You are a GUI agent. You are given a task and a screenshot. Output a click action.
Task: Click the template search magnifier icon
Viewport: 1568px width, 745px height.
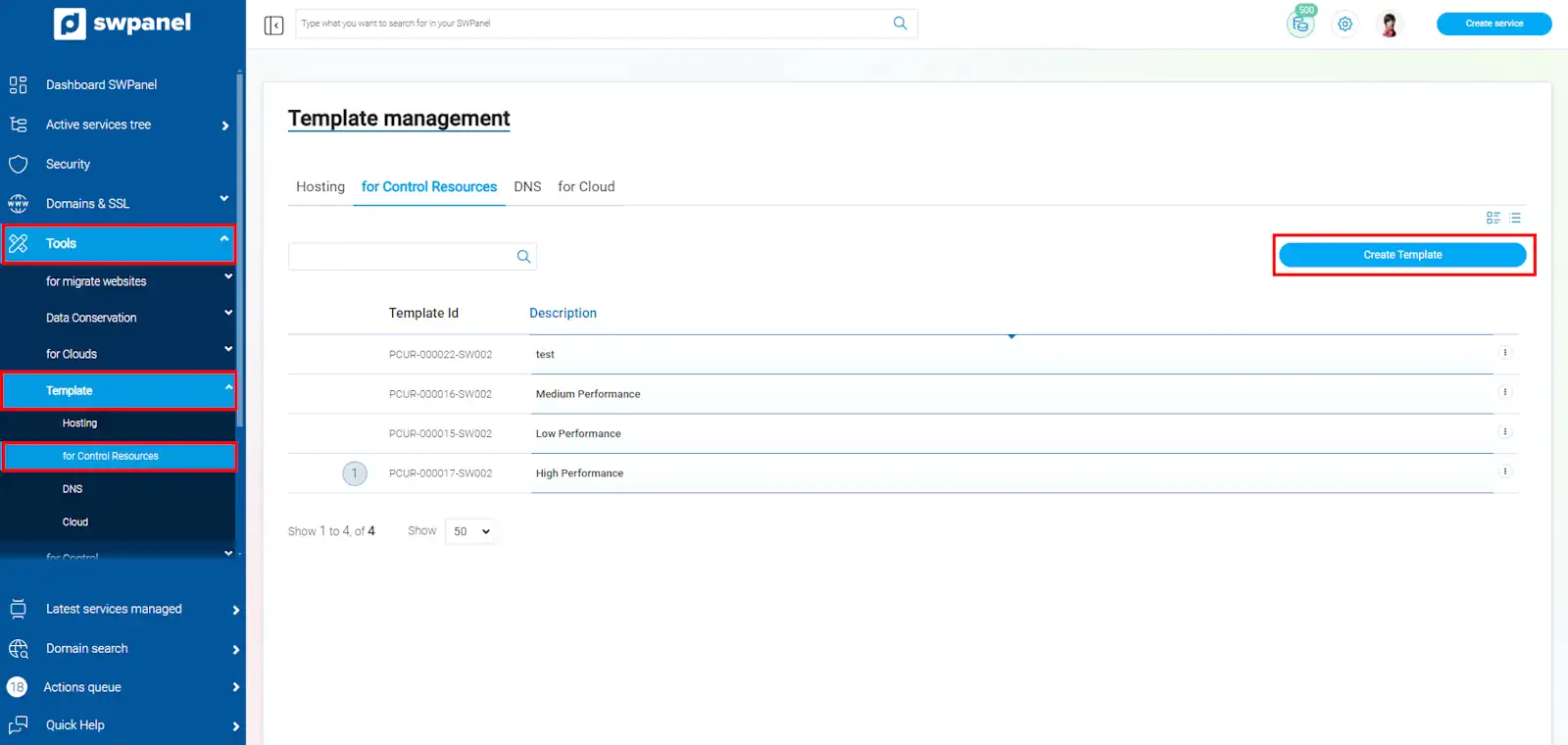(523, 257)
